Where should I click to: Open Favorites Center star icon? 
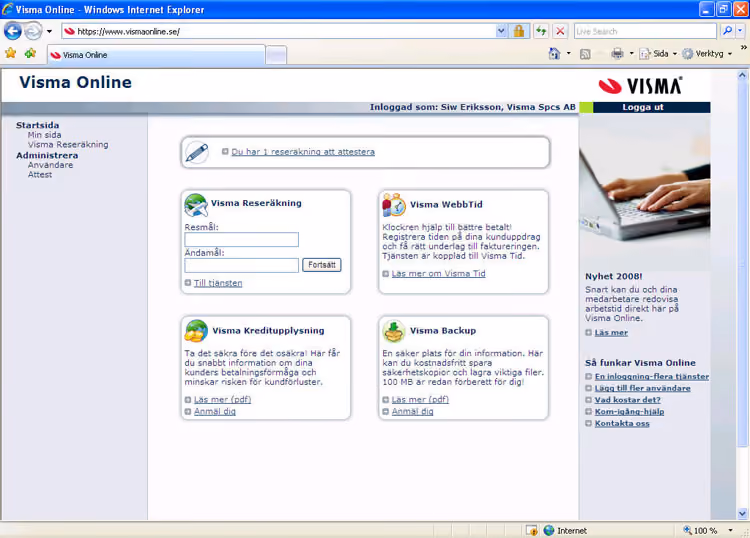(x=11, y=53)
